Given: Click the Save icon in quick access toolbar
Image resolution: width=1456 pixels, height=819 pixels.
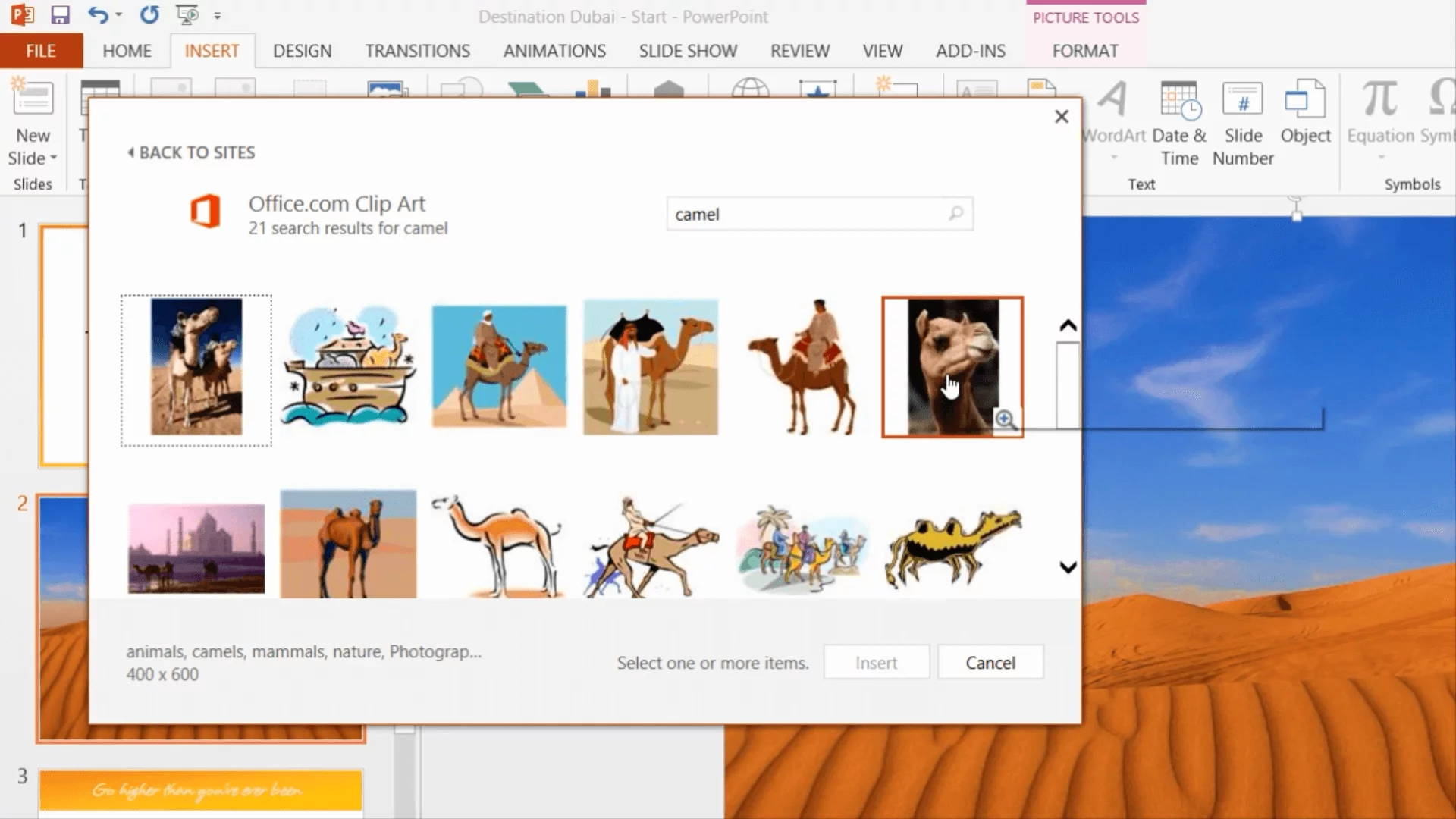Looking at the screenshot, I should (x=60, y=15).
